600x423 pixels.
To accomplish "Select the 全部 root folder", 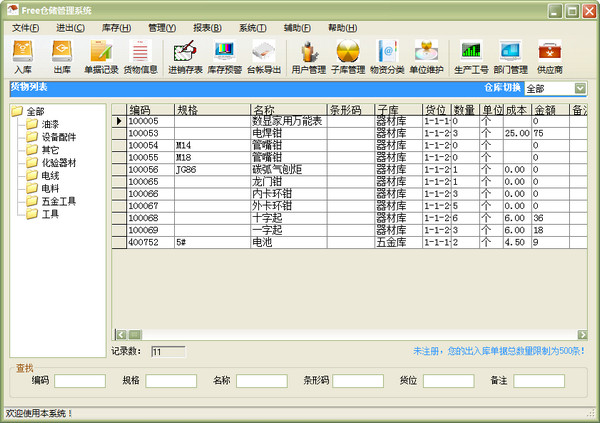I will (28, 111).
